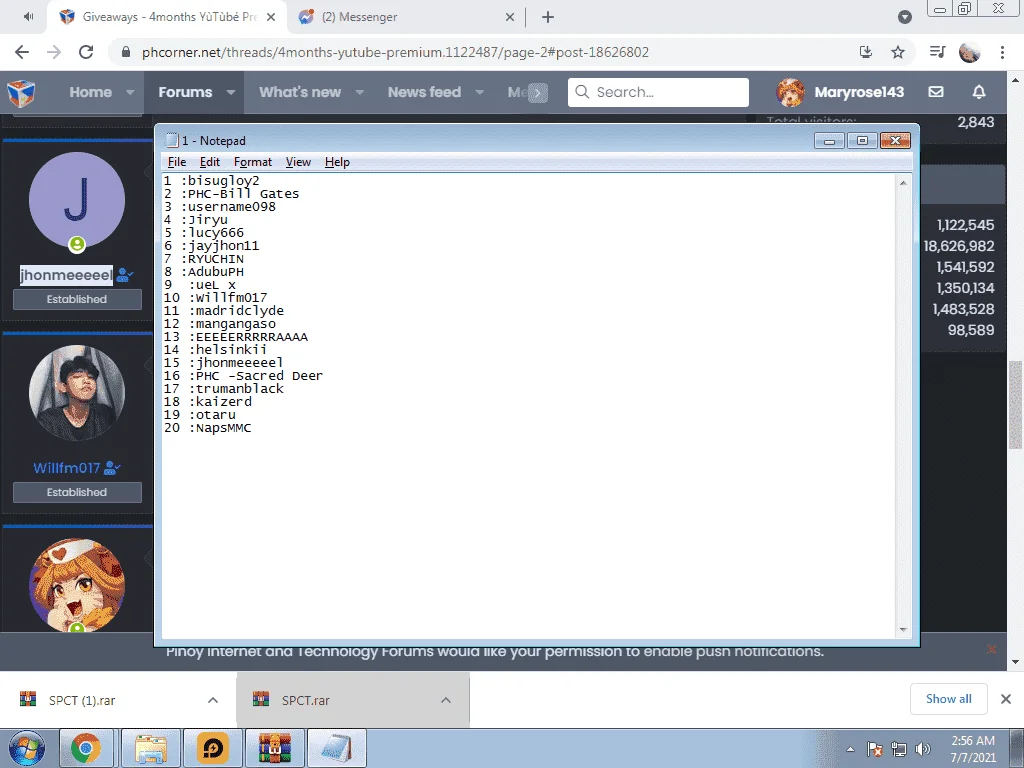Click the network icon in system tray
The height and width of the screenshot is (768, 1024).
point(899,749)
